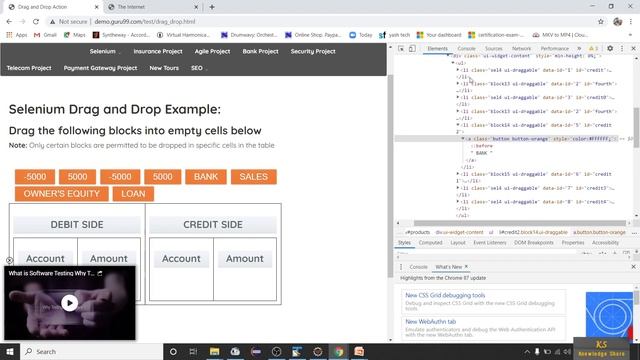Bookmark this page with the star icon
Viewport: 640px width, 360px height.
pyautogui.click(x=600, y=21)
